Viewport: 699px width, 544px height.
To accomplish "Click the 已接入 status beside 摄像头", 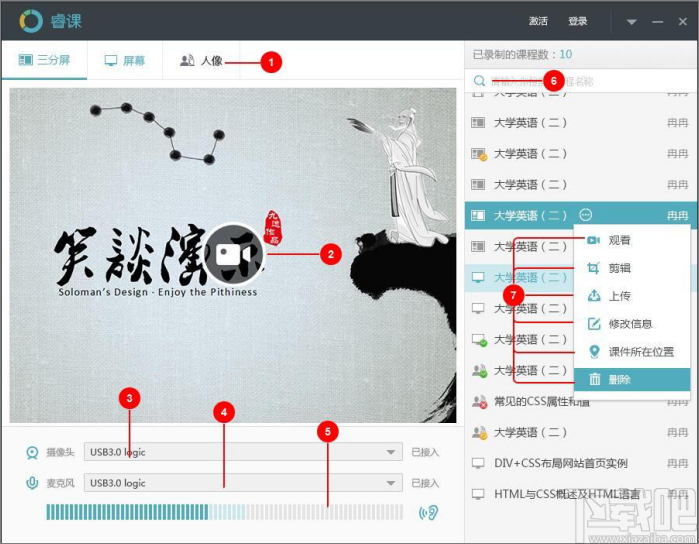I will pyautogui.click(x=425, y=452).
